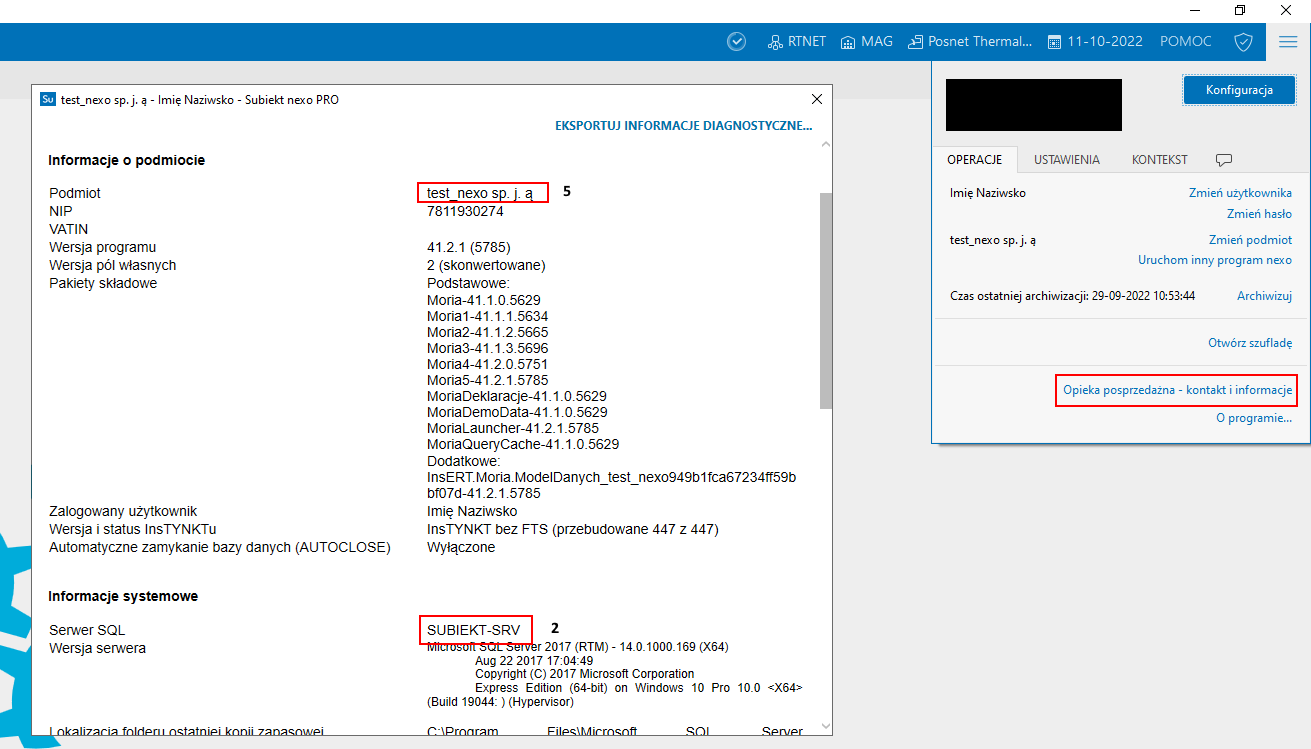Screen dimensions: 1311x749
Task: Click Uruchom inny program nexo link
Action: click(x=1215, y=260)
